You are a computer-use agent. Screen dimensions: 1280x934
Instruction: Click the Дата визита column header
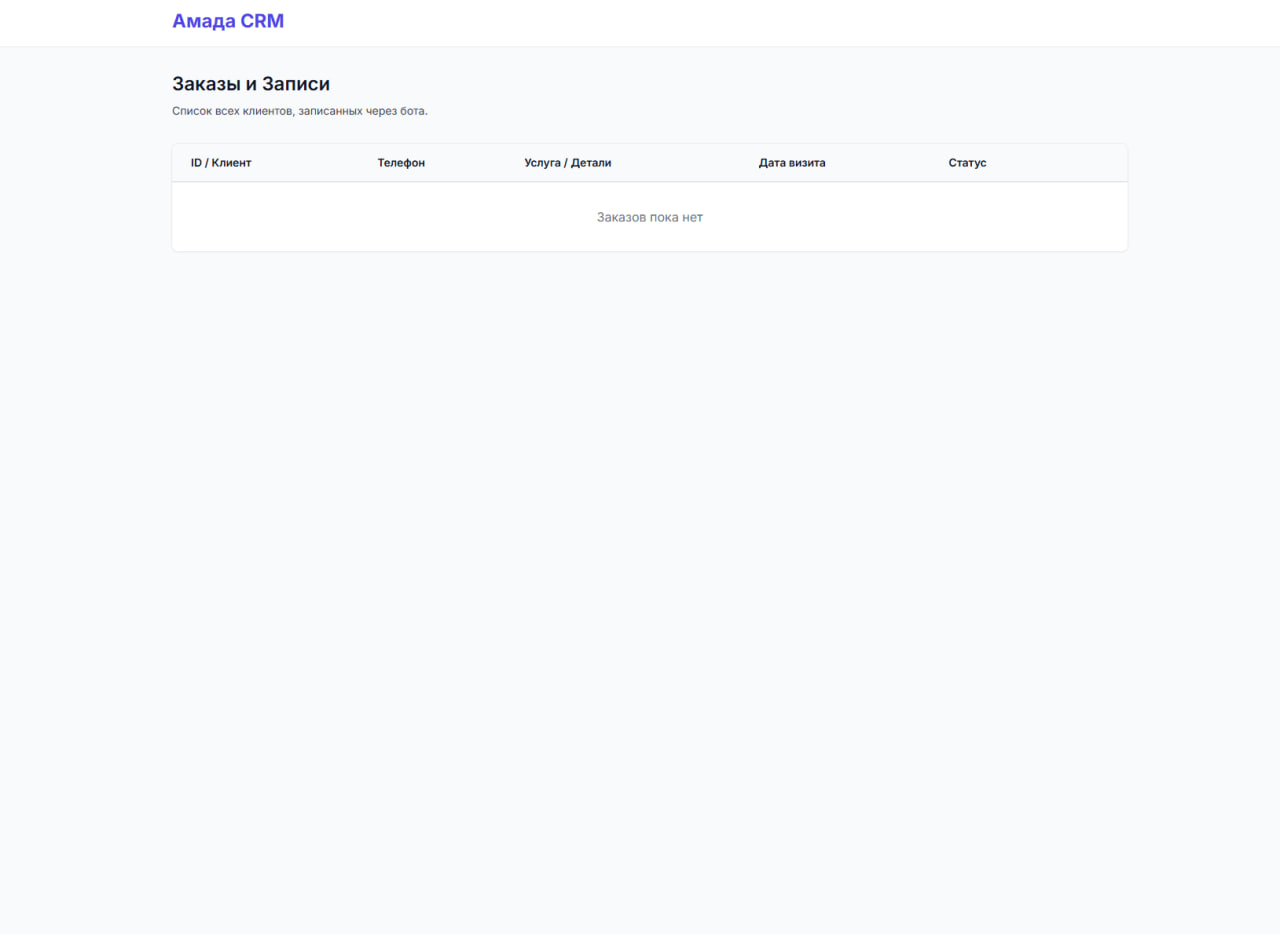coord(792,163)
